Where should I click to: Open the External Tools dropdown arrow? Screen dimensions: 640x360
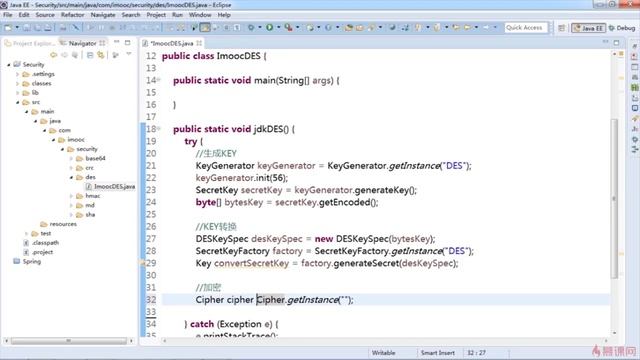(298, 27)
